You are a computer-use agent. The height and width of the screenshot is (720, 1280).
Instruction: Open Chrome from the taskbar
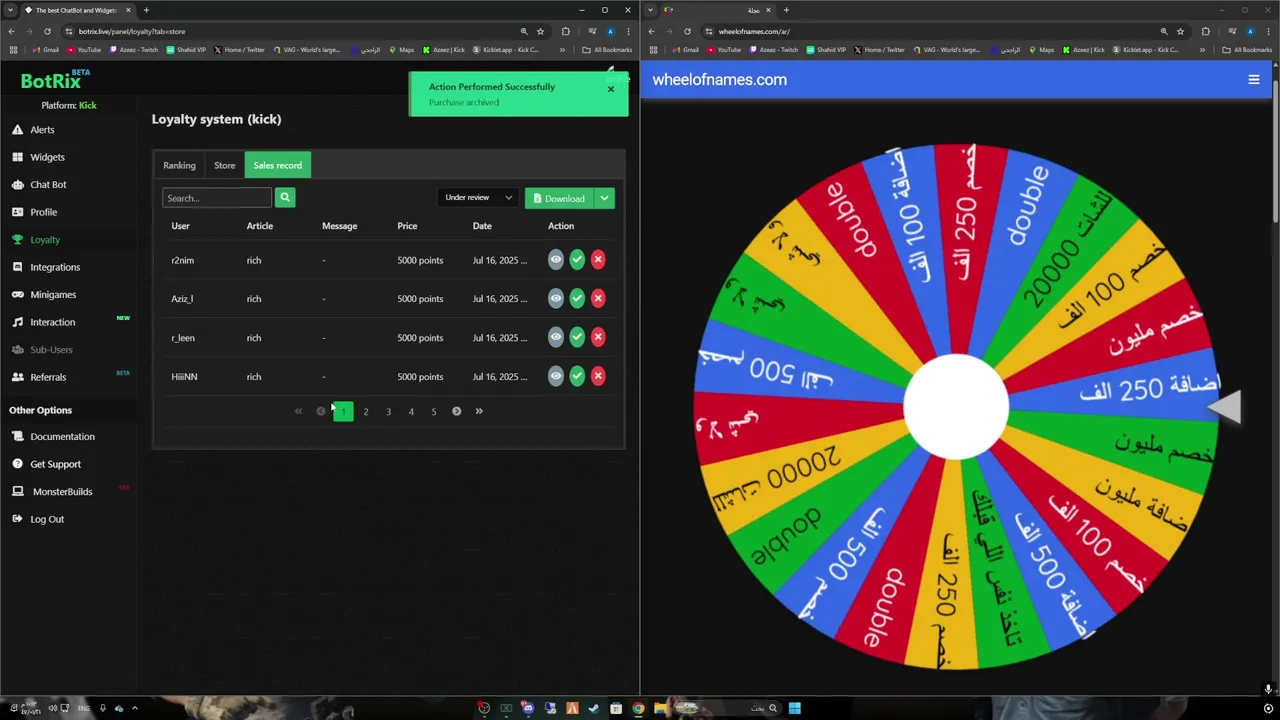(x=638, y=709)
